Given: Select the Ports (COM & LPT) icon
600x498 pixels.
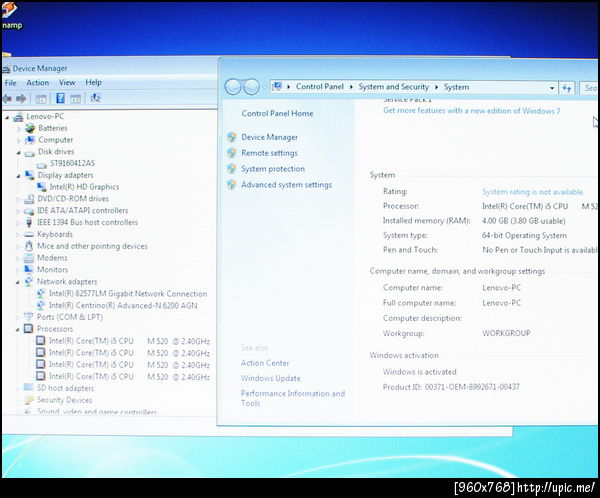Looking at the screenshot, I should [28, 317].
